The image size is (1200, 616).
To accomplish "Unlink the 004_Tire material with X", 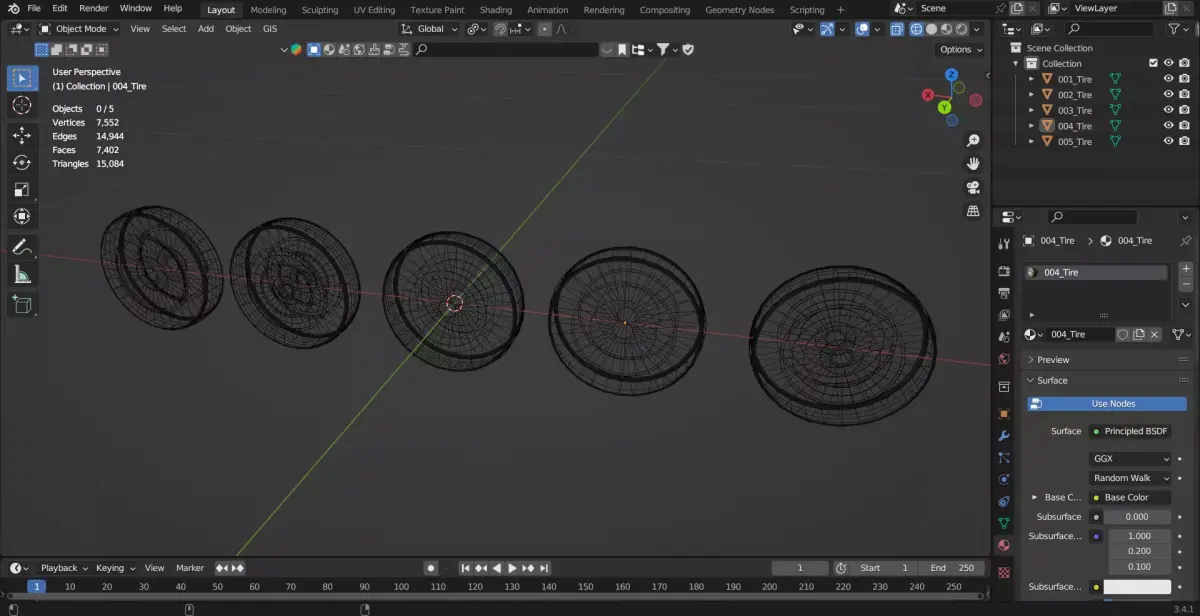I will tap(1155, 335).
